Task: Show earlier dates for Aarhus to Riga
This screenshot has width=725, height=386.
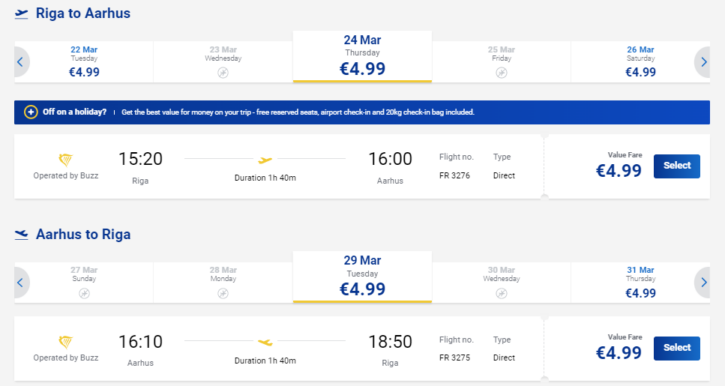Action: click(x=20, y=282)
